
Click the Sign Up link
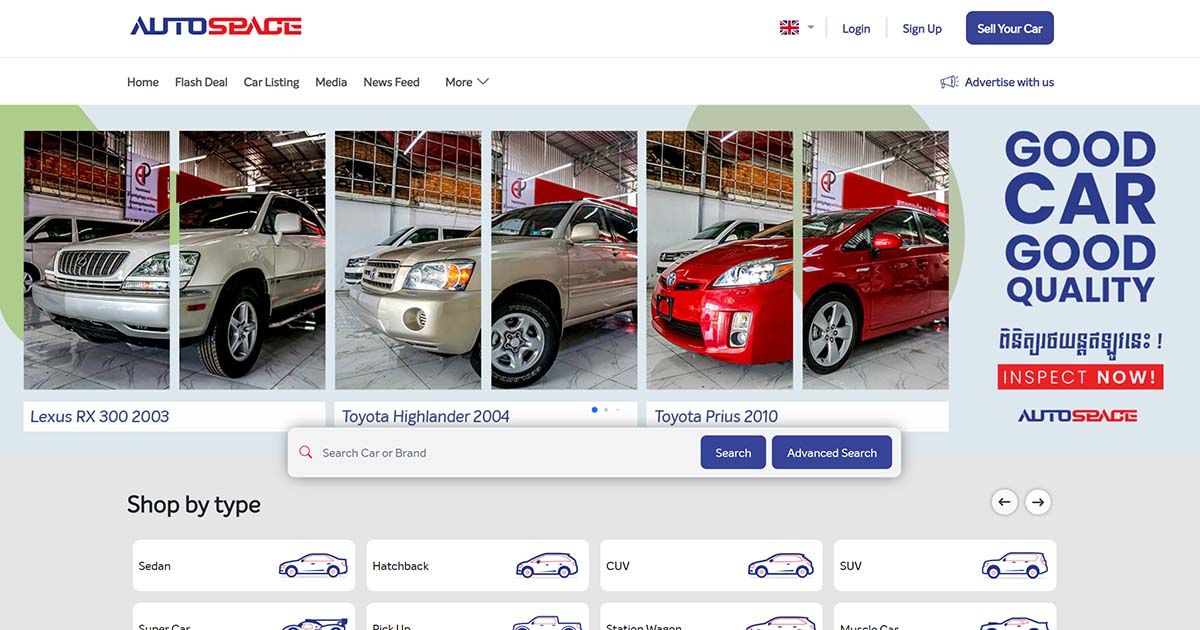point(922,28)
